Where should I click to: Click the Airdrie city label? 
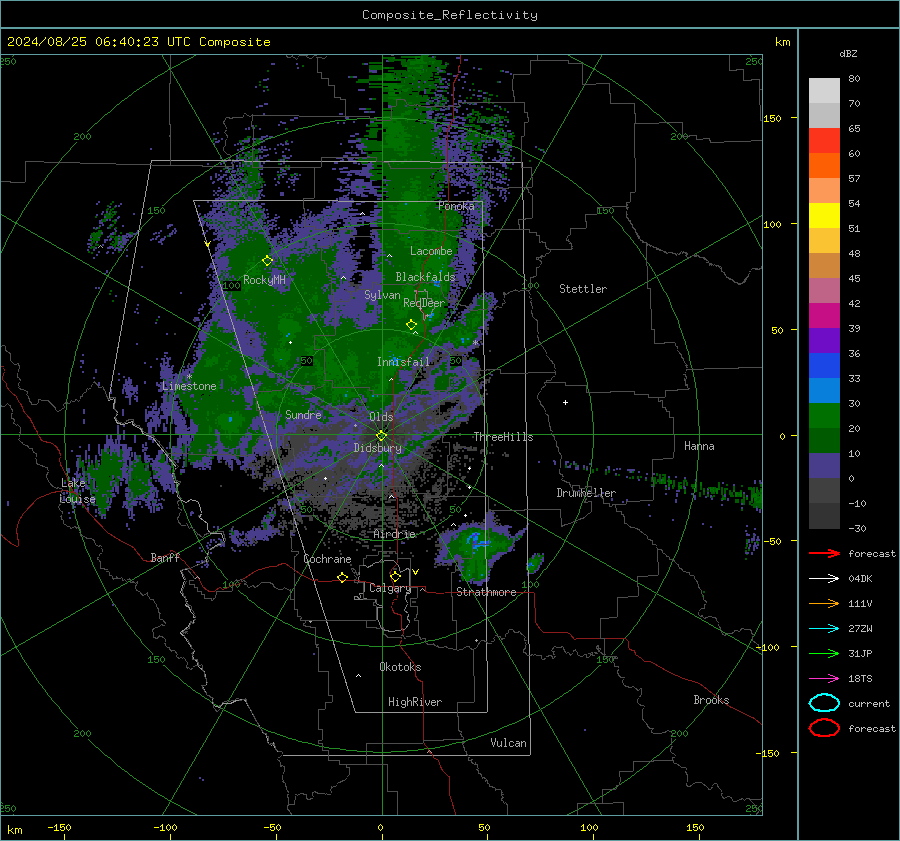tap(394, 534)
